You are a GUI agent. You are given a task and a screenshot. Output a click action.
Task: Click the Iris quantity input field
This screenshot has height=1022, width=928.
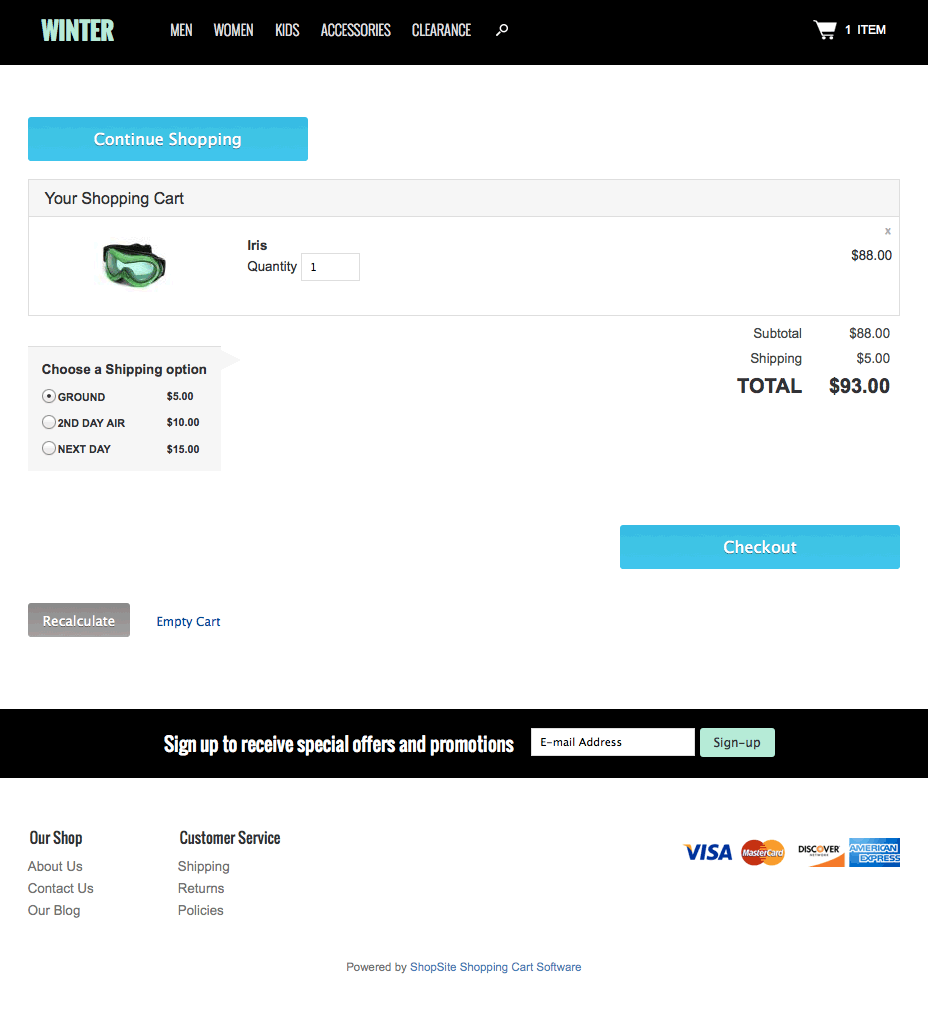pyautogui.click(x=330, y=267)
